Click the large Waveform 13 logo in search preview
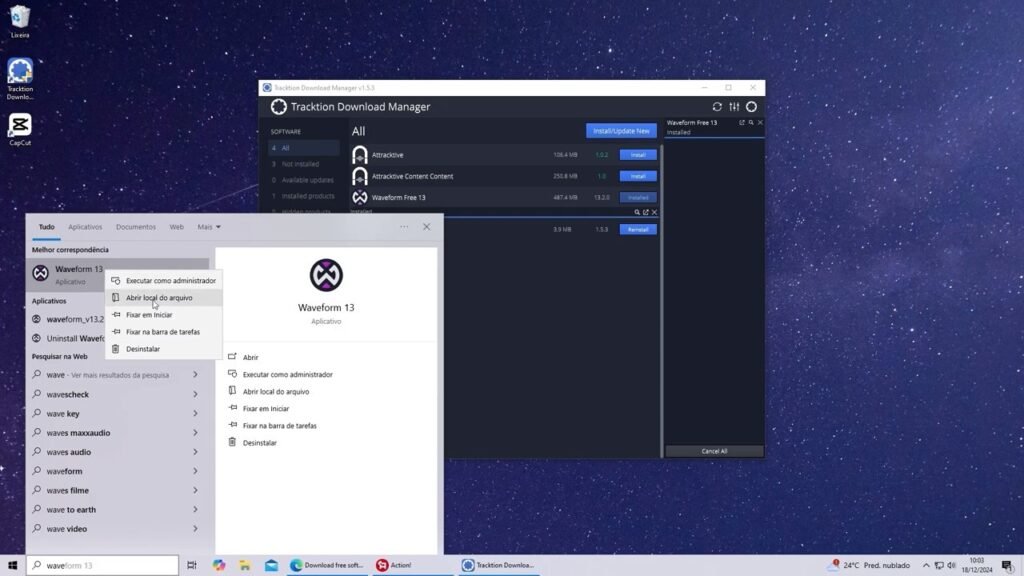This screenshot has width=1024, height=576. click(326, 275)
